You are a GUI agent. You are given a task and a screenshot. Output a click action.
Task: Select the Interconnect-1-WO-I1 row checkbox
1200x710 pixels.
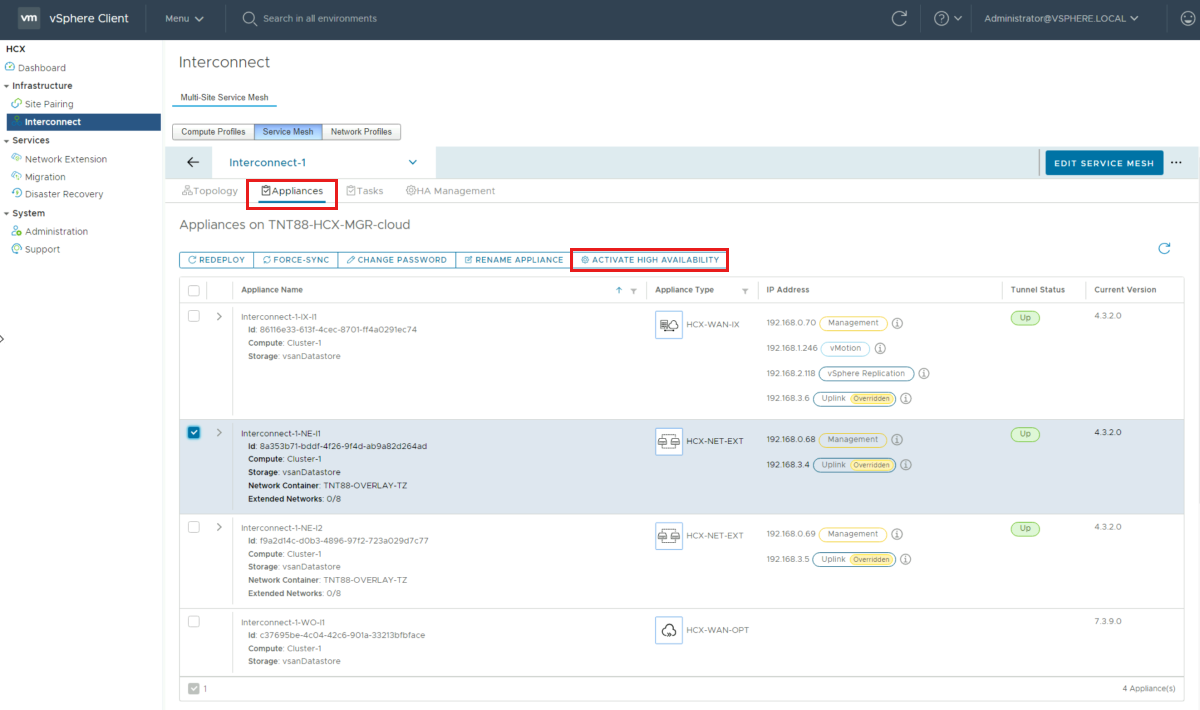[194, 621]
